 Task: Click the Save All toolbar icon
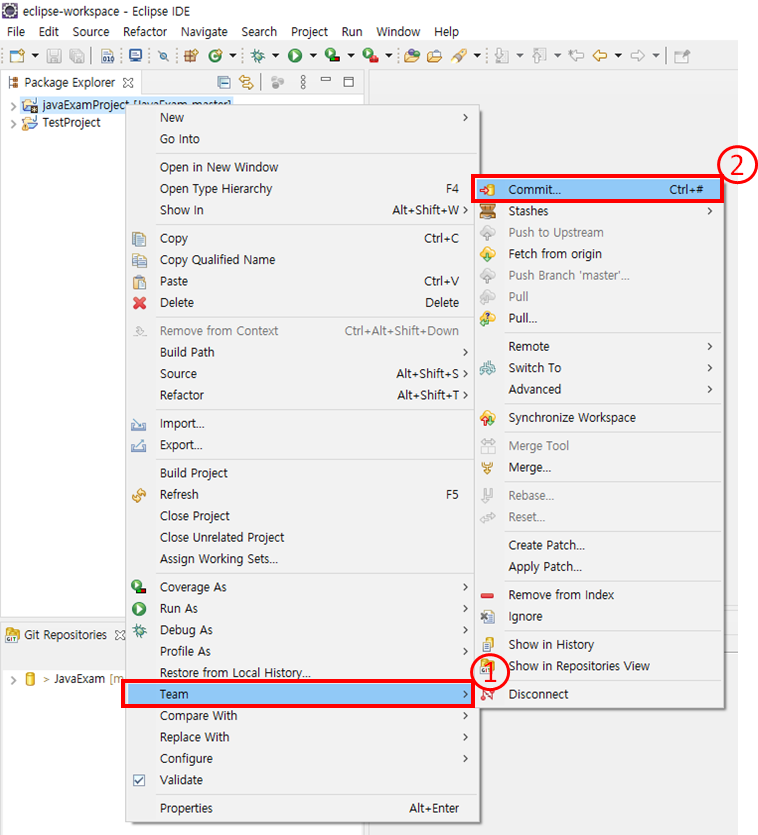pos(77,55)
